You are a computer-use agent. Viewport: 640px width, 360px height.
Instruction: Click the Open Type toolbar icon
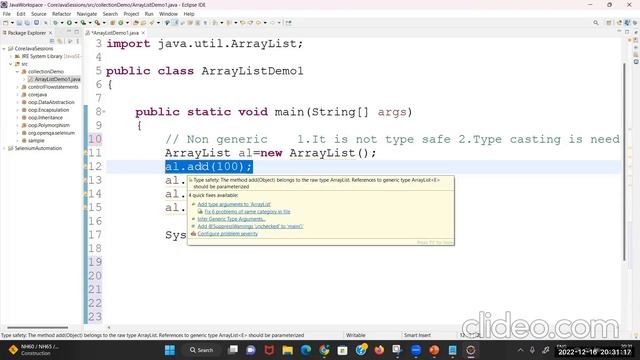click(x=136, y=23)
